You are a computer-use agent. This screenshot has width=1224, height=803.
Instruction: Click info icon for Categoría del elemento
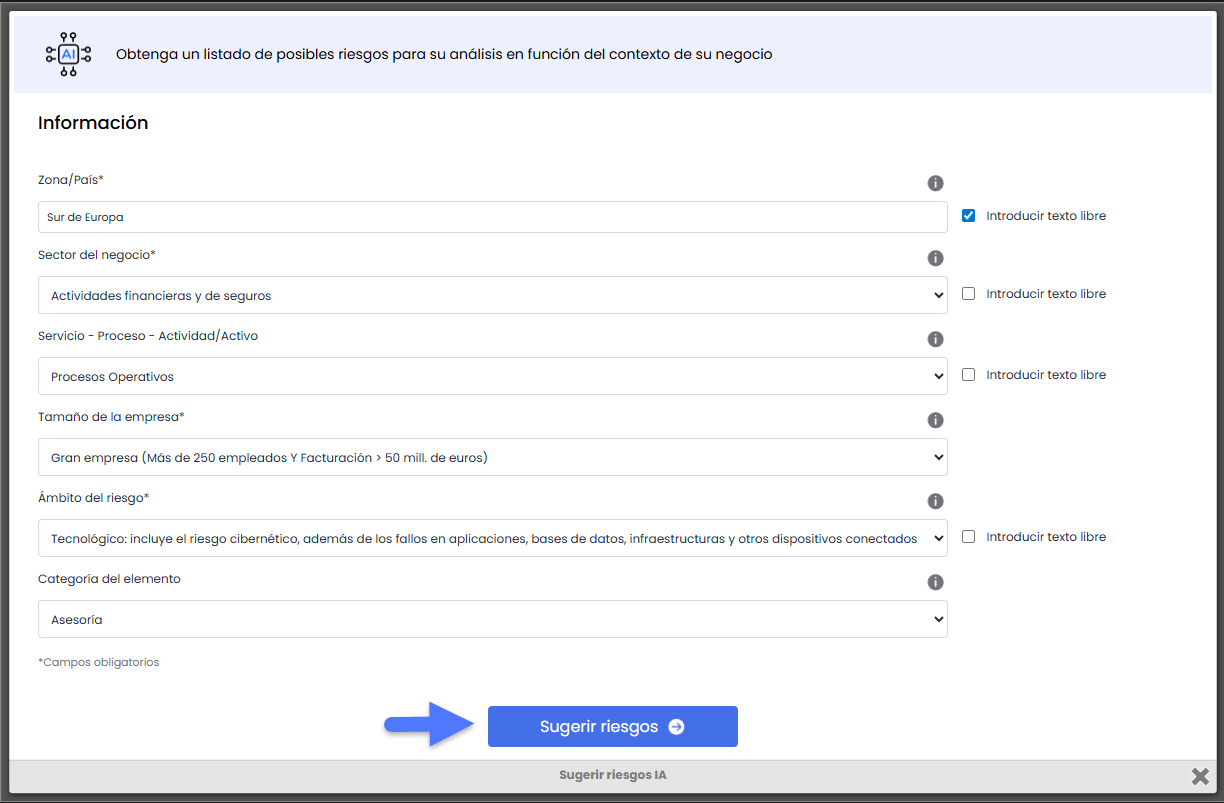click(x=935, y=582)
